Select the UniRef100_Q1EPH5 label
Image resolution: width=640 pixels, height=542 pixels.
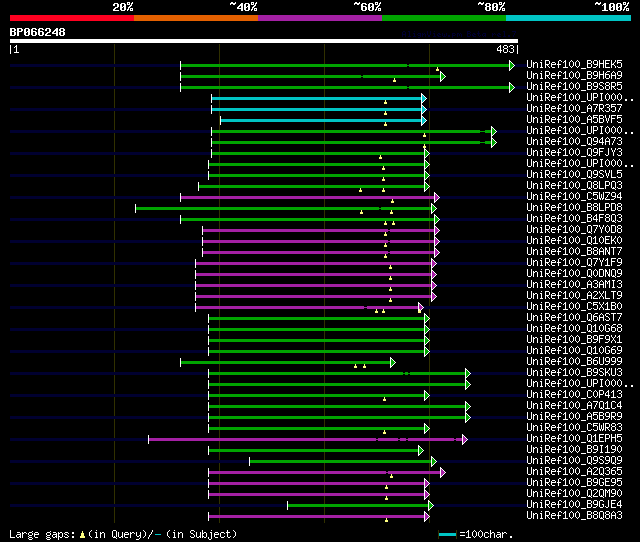tap(574, 439)
